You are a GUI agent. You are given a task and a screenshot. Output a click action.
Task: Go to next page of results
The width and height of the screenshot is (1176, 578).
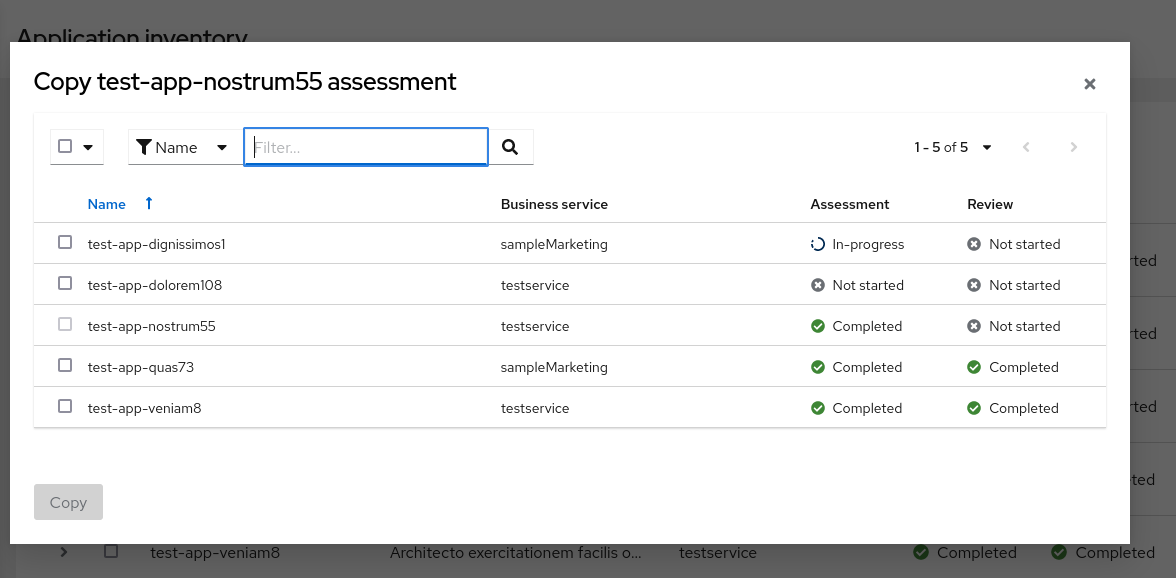(x=1074, y=147)
